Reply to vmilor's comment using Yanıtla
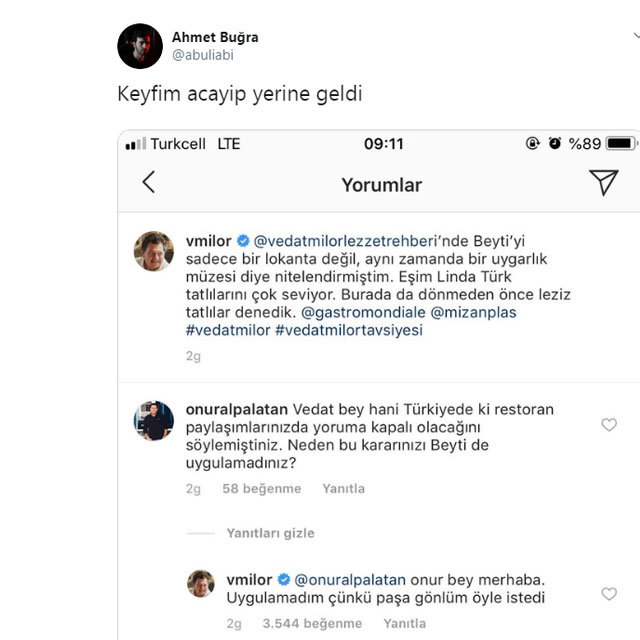Image resolution: width=640 pixels, height=640 pixels. tap(405, 624)
